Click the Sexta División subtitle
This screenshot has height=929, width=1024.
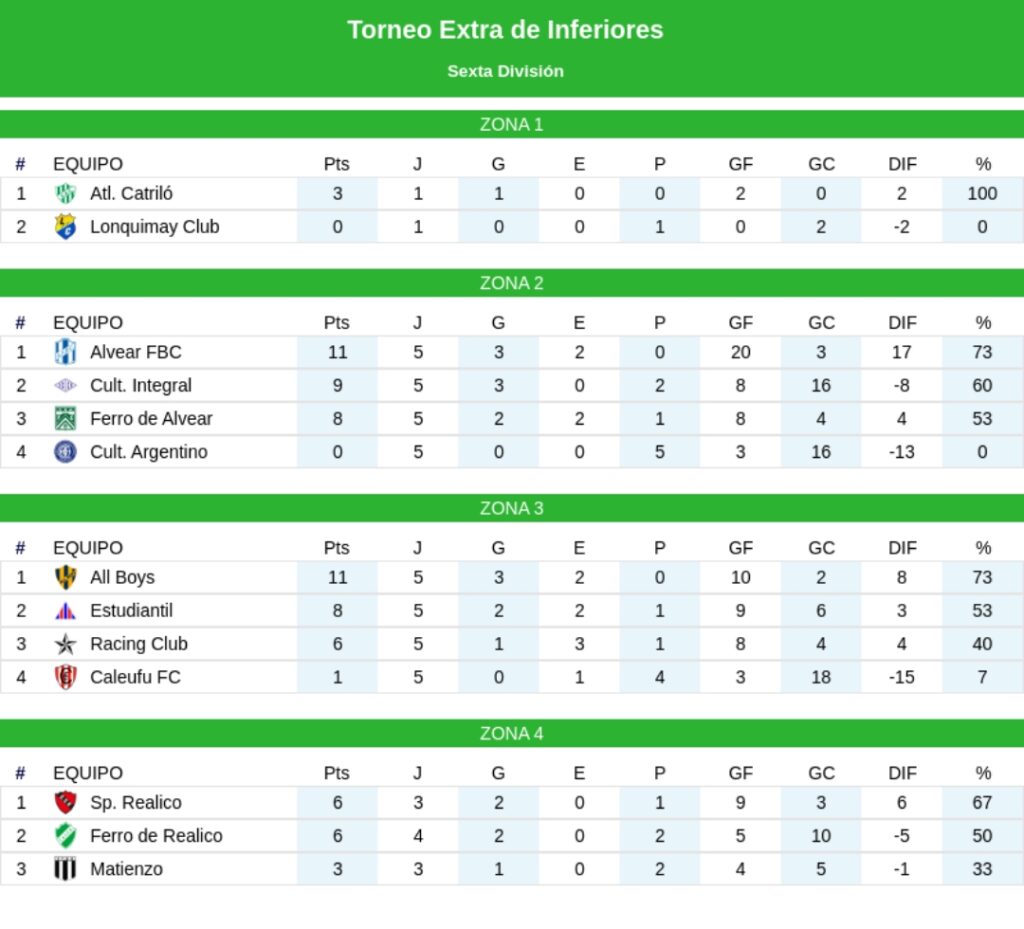(505, 71)
